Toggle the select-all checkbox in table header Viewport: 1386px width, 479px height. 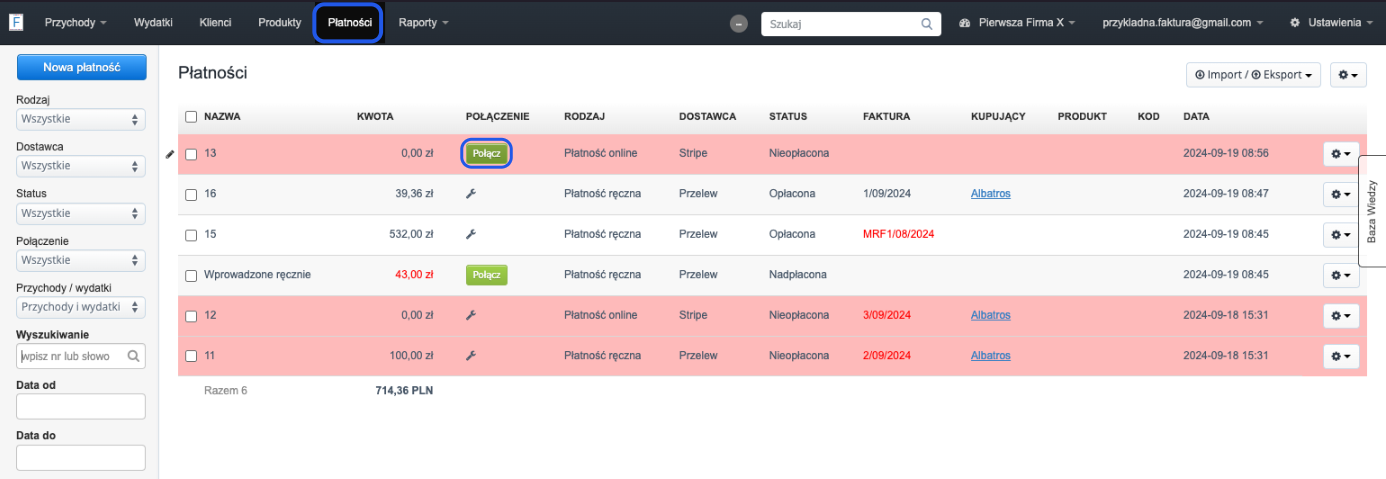[x=191, y=116]
